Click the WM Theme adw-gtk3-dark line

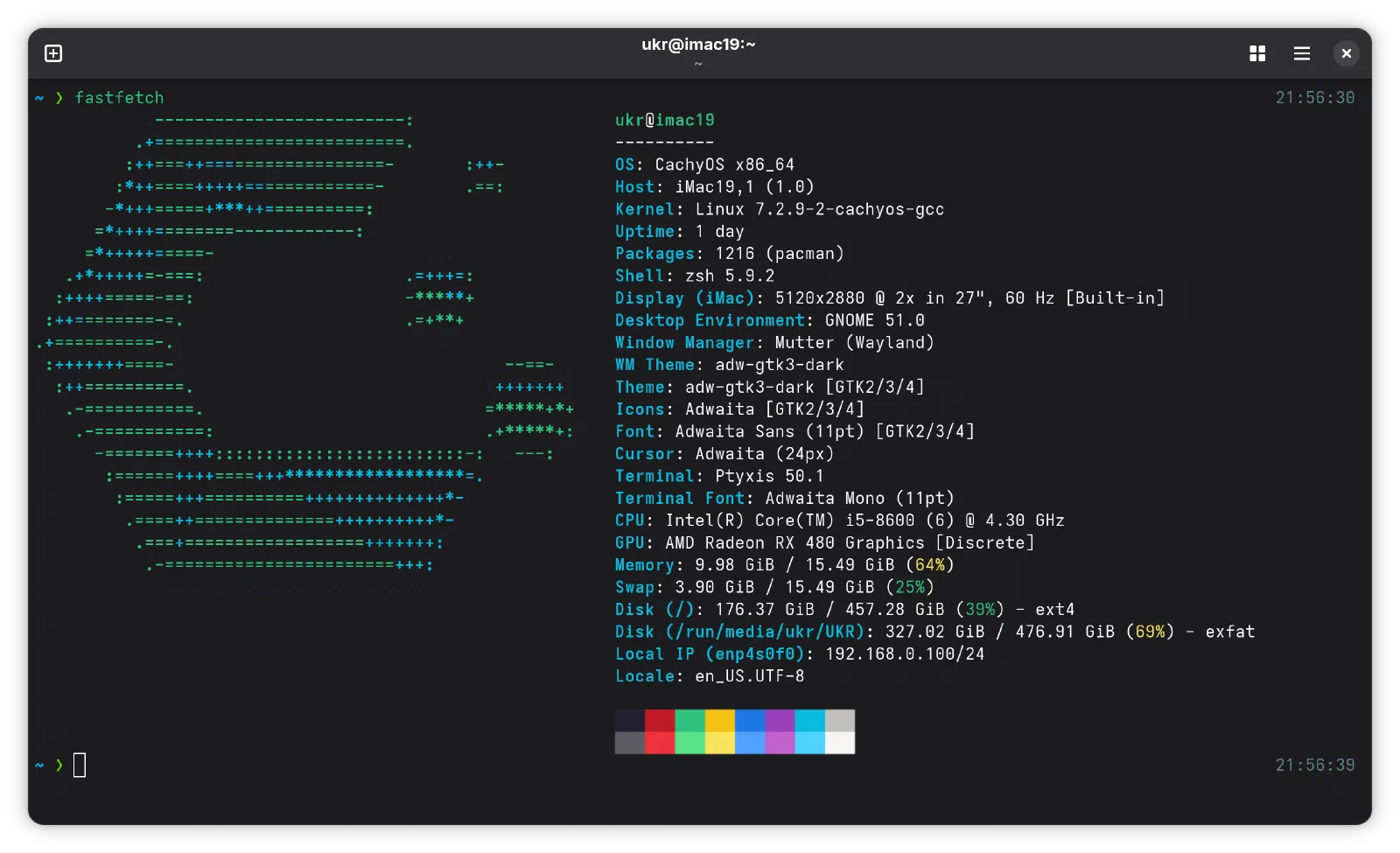click(730, 365)
